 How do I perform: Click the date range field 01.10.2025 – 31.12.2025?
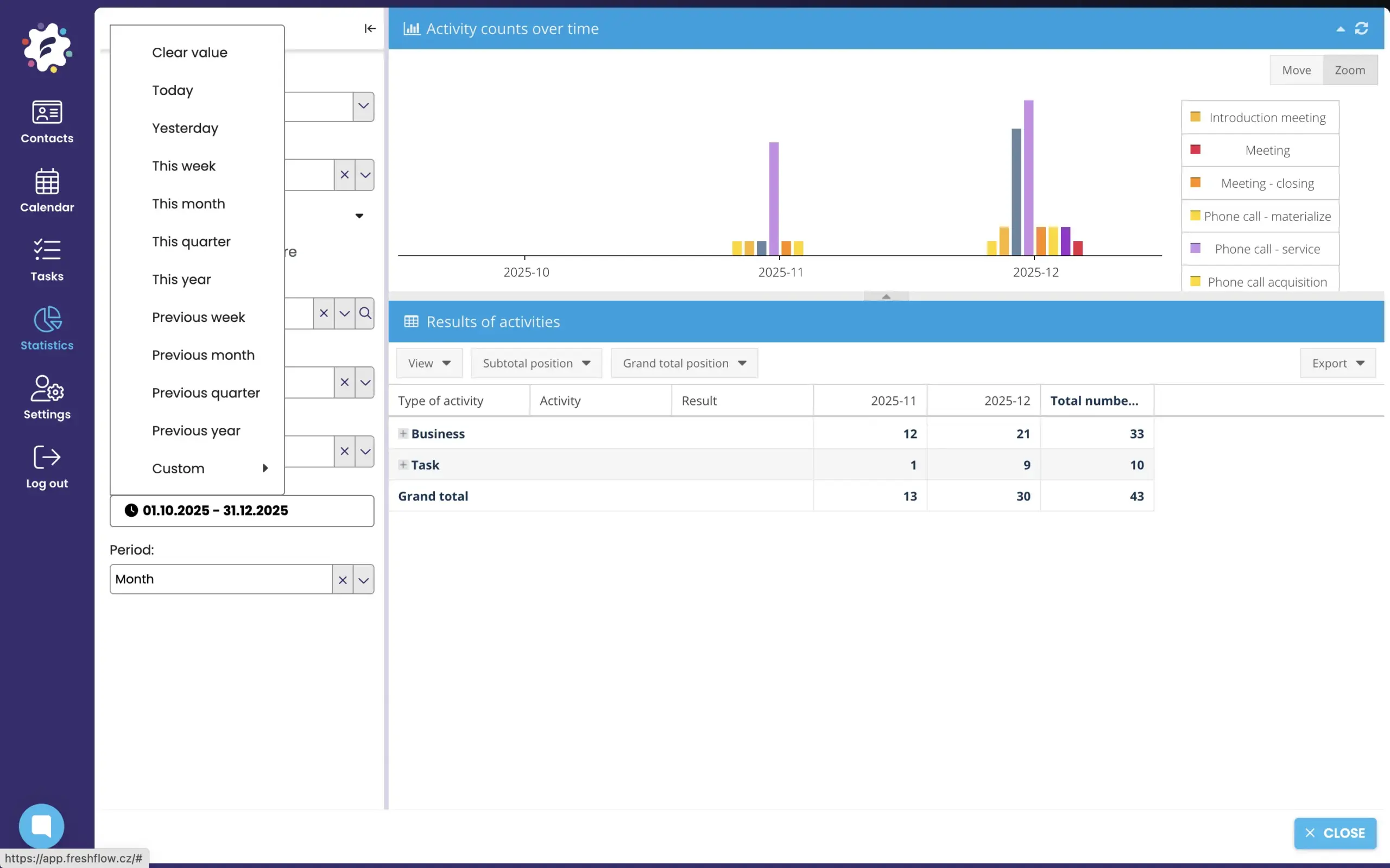[x=241, y=510]
